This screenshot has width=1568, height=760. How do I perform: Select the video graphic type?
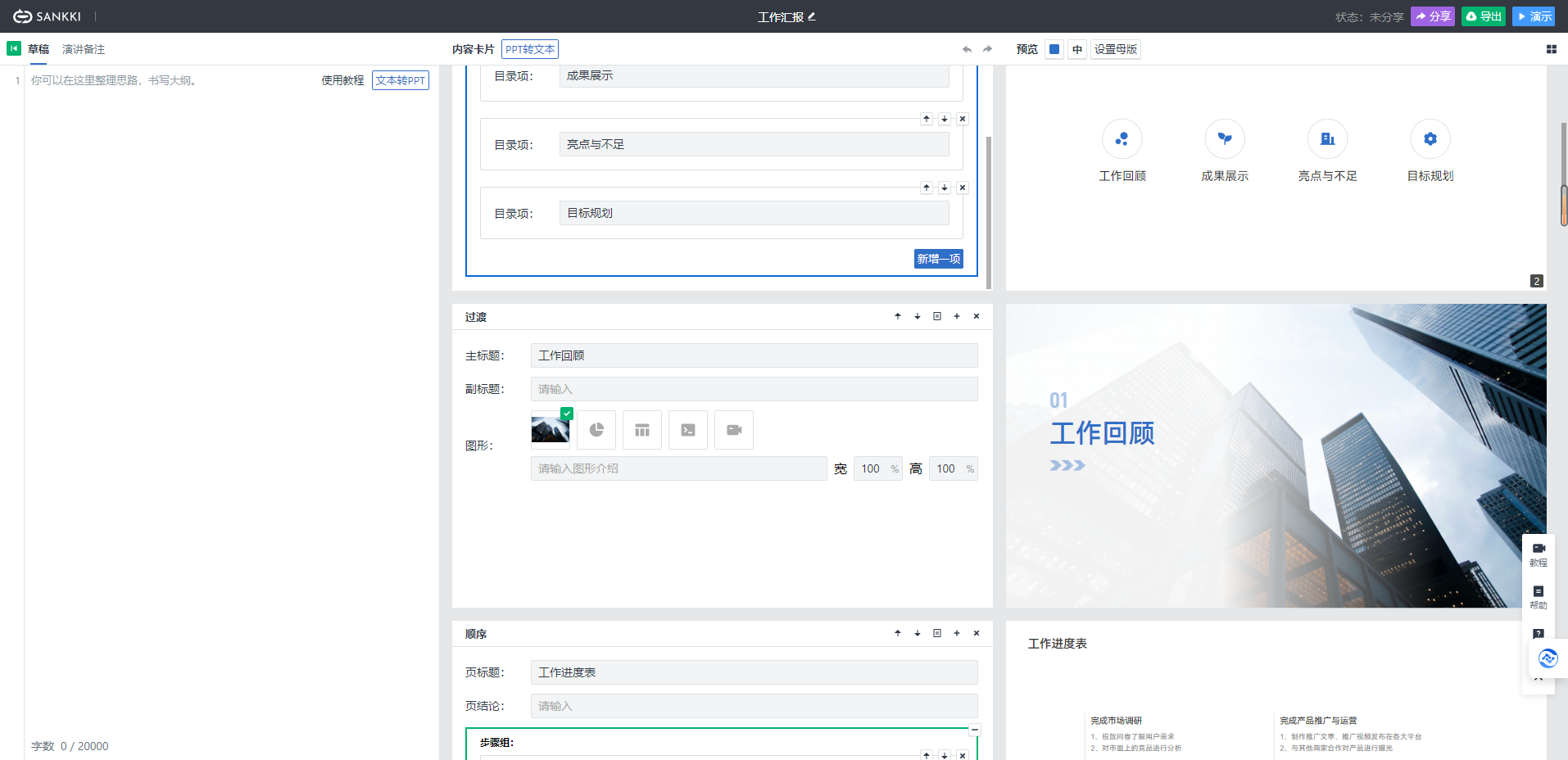click(733, 429)
